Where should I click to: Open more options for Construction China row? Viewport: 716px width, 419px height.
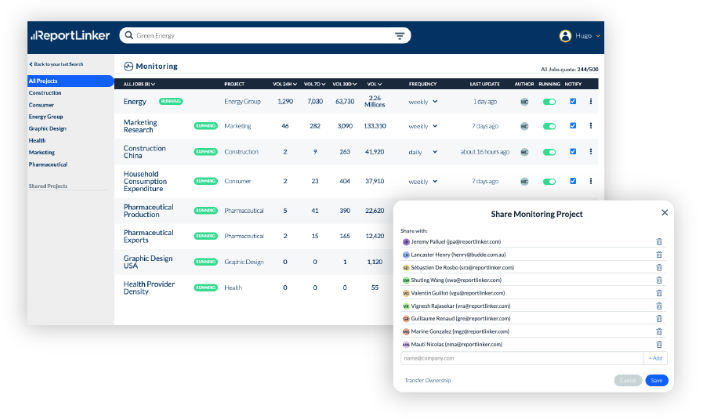[x=591, y=152]
